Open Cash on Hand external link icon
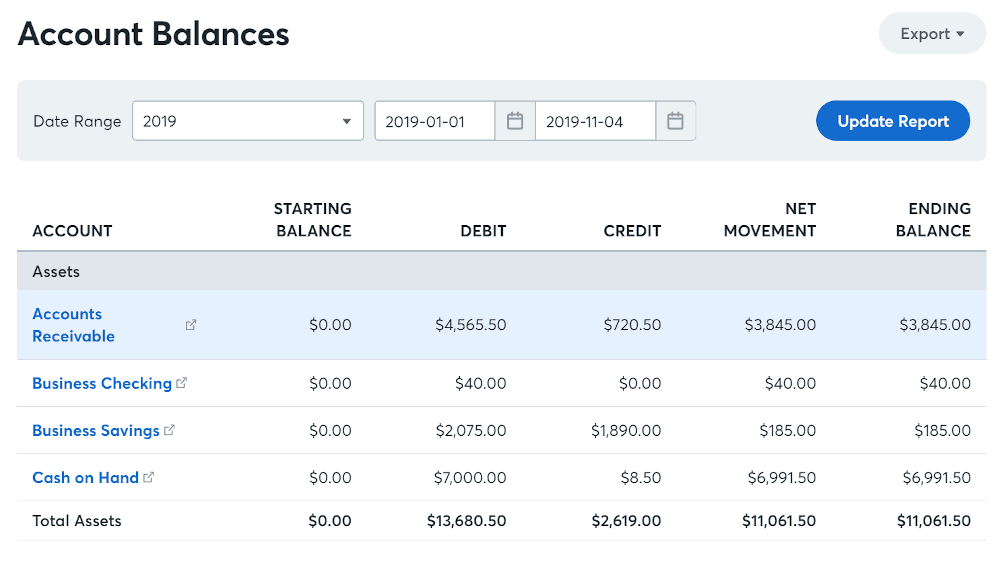This screenshot has height=568, width=1000. coord(149,477)
